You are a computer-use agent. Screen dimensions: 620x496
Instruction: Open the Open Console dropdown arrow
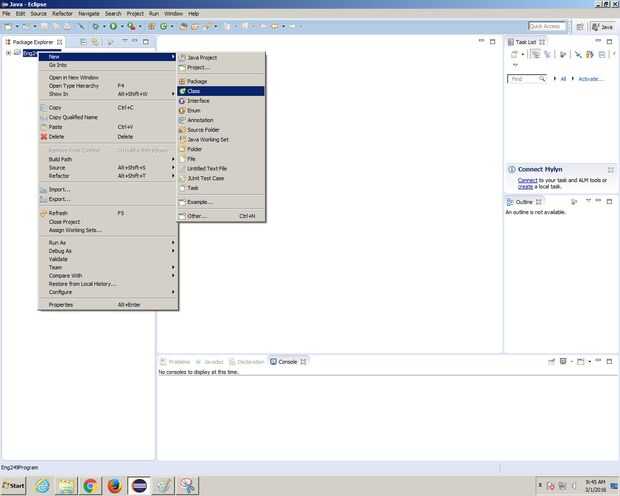(x=589, y=362)
